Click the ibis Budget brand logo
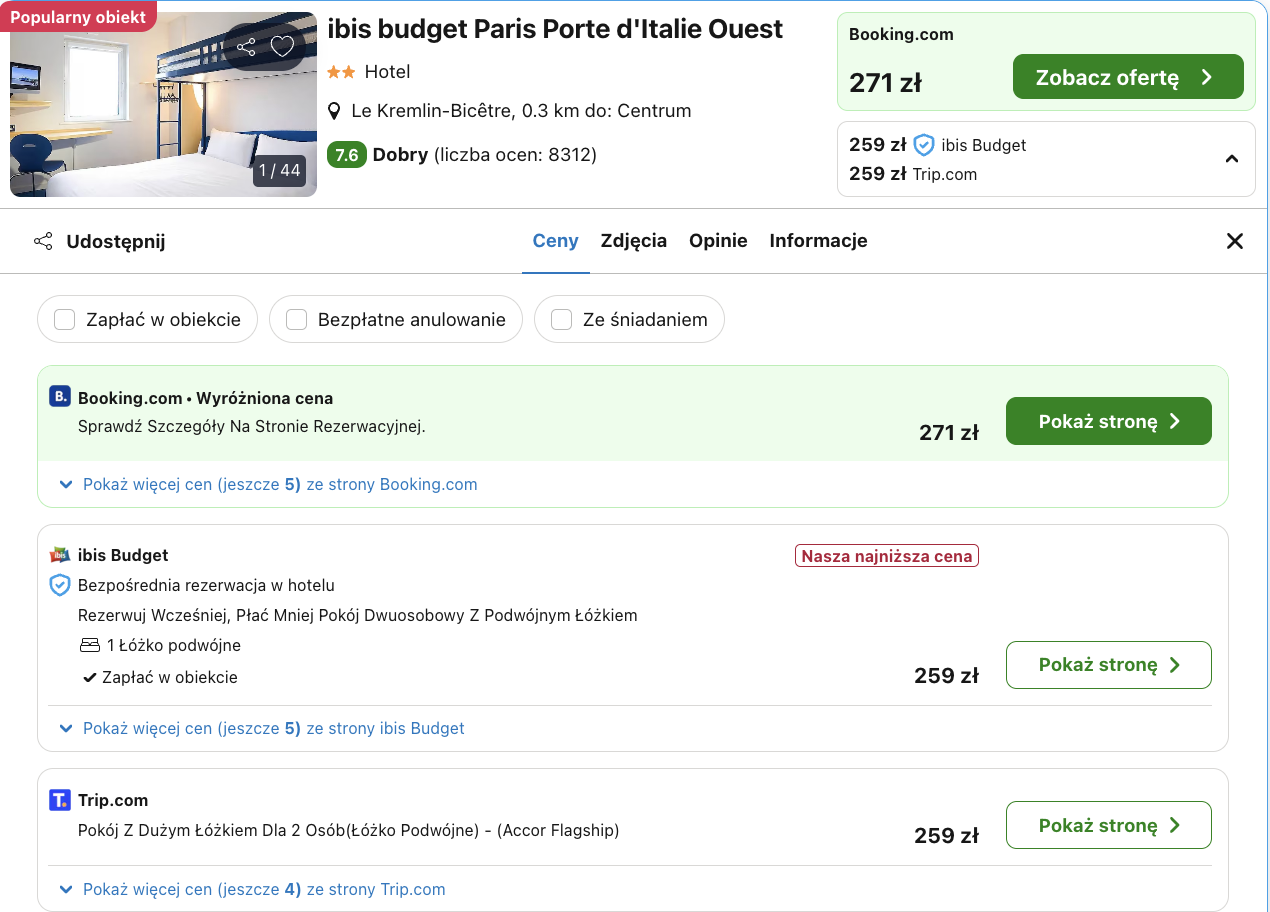 click(59, 555)
